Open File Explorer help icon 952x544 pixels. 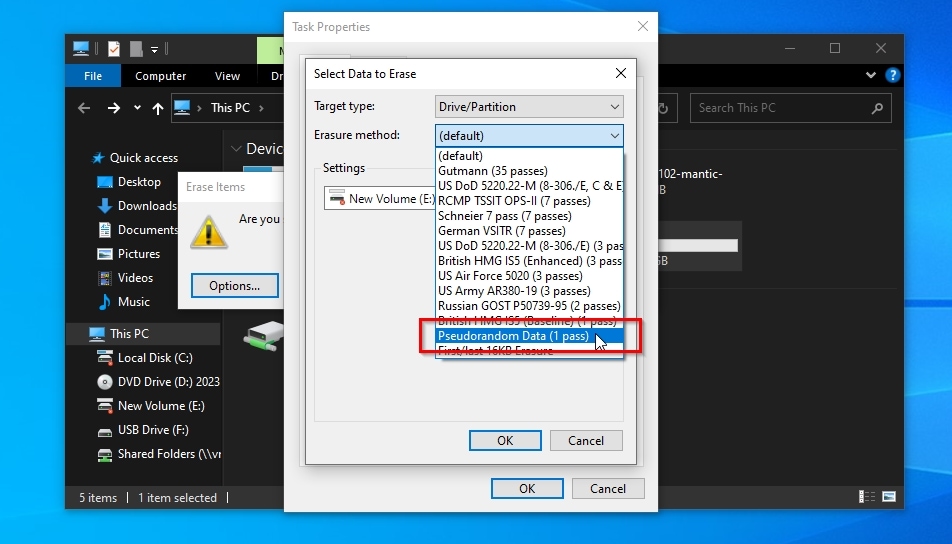[892, 75]
